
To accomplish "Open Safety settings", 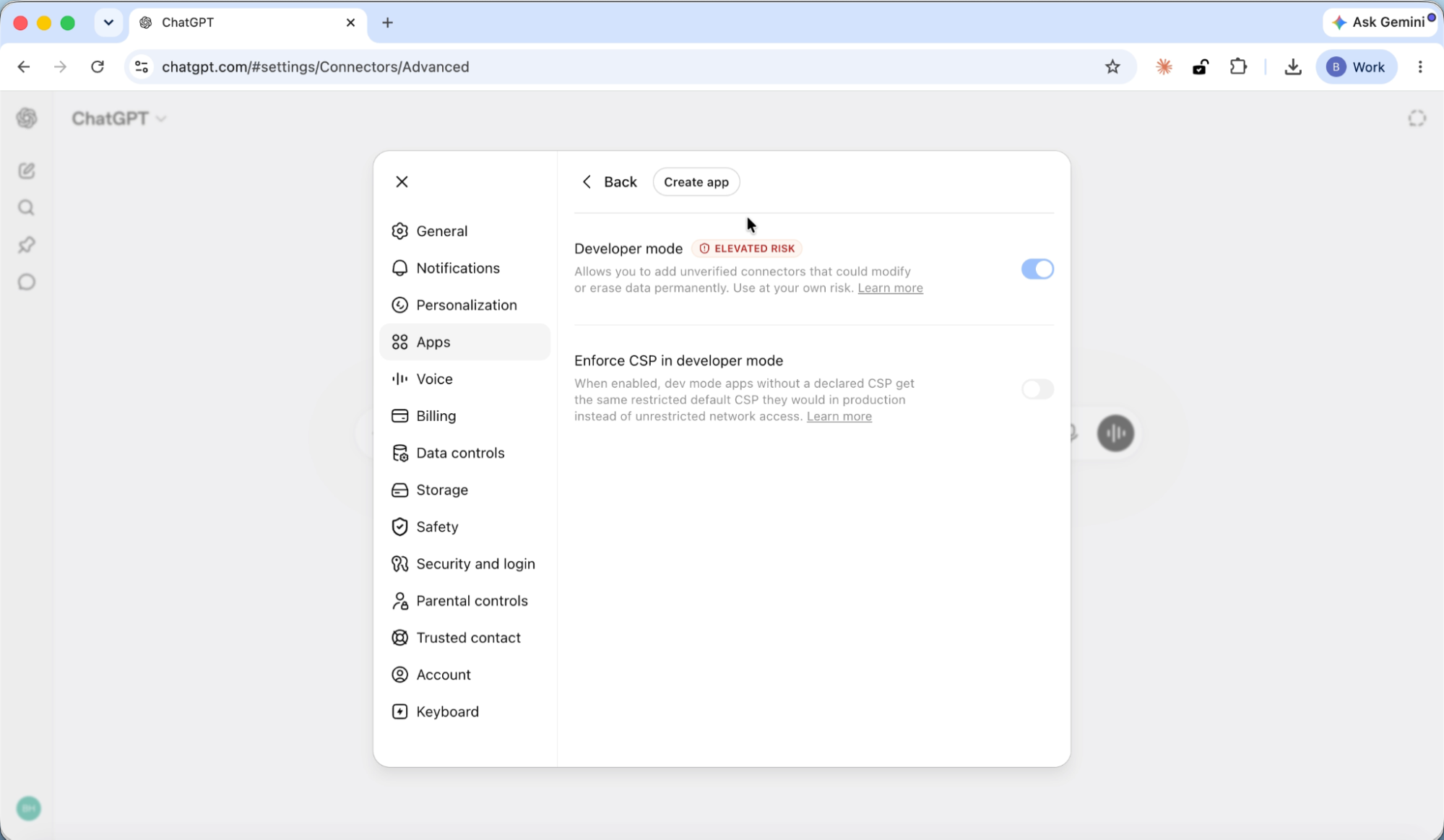I will [464, 527].
